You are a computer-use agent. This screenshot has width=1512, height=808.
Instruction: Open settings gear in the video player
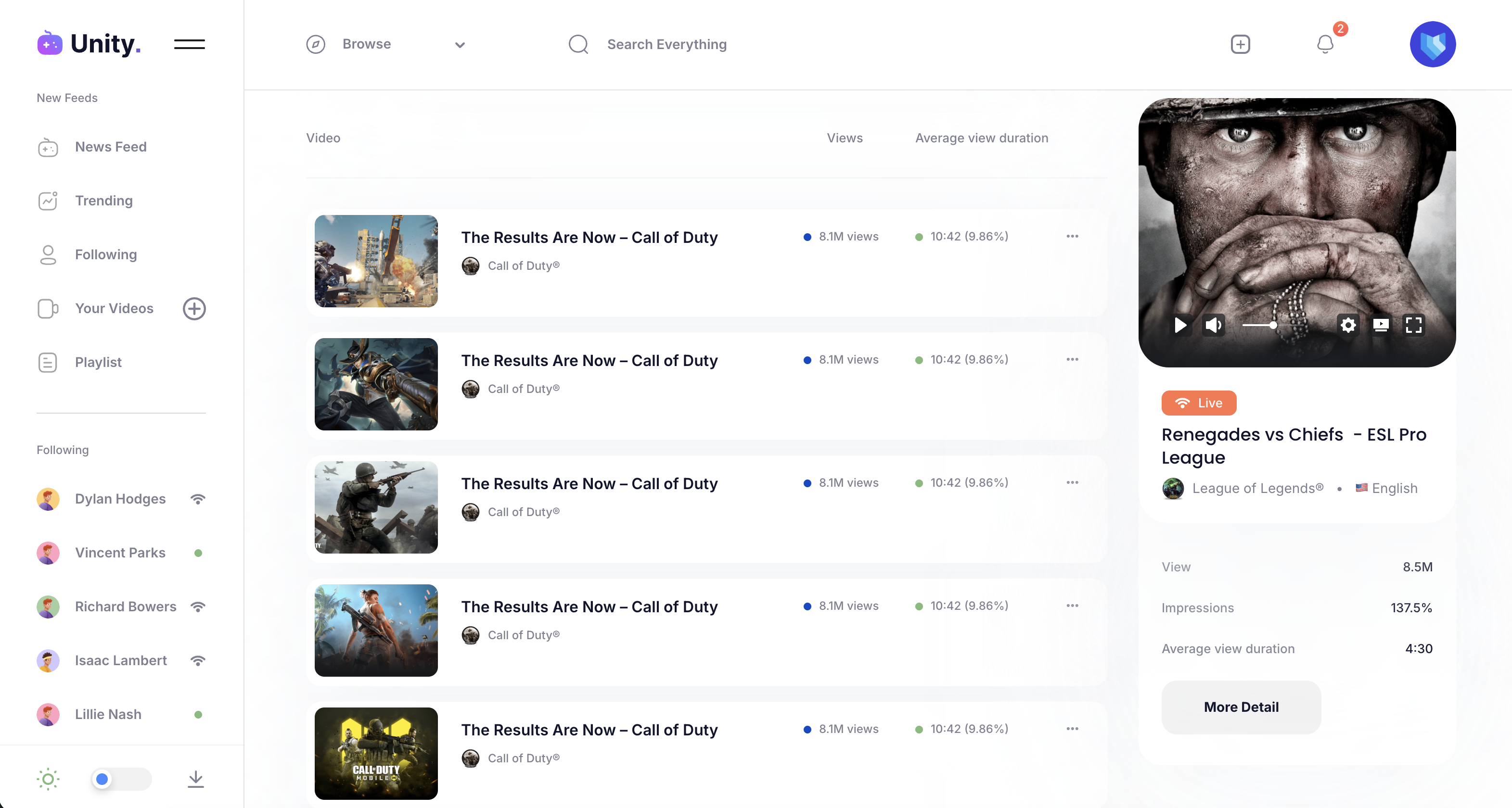point(1348,325)
